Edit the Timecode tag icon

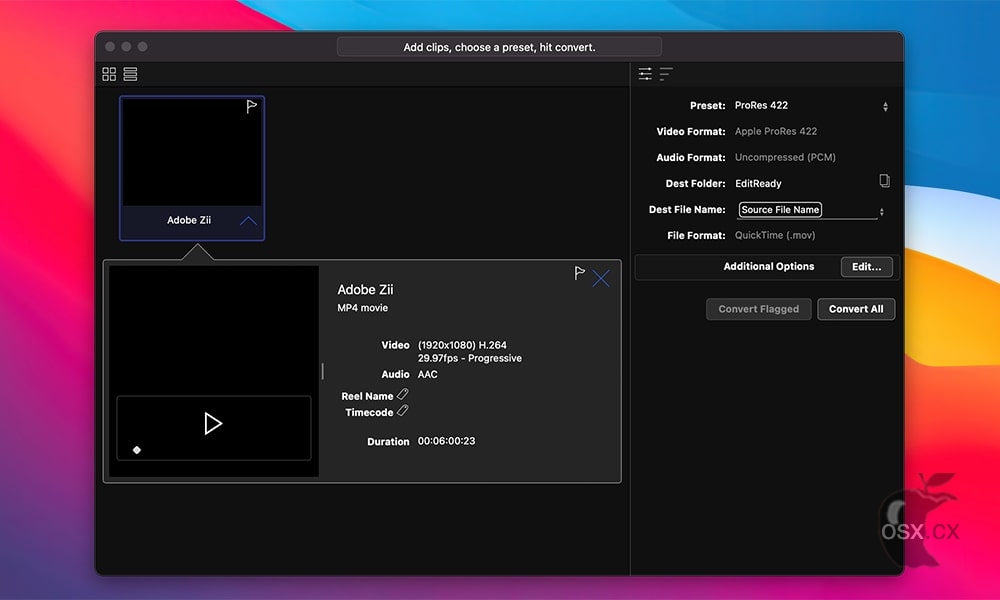(x=402, y=411)
